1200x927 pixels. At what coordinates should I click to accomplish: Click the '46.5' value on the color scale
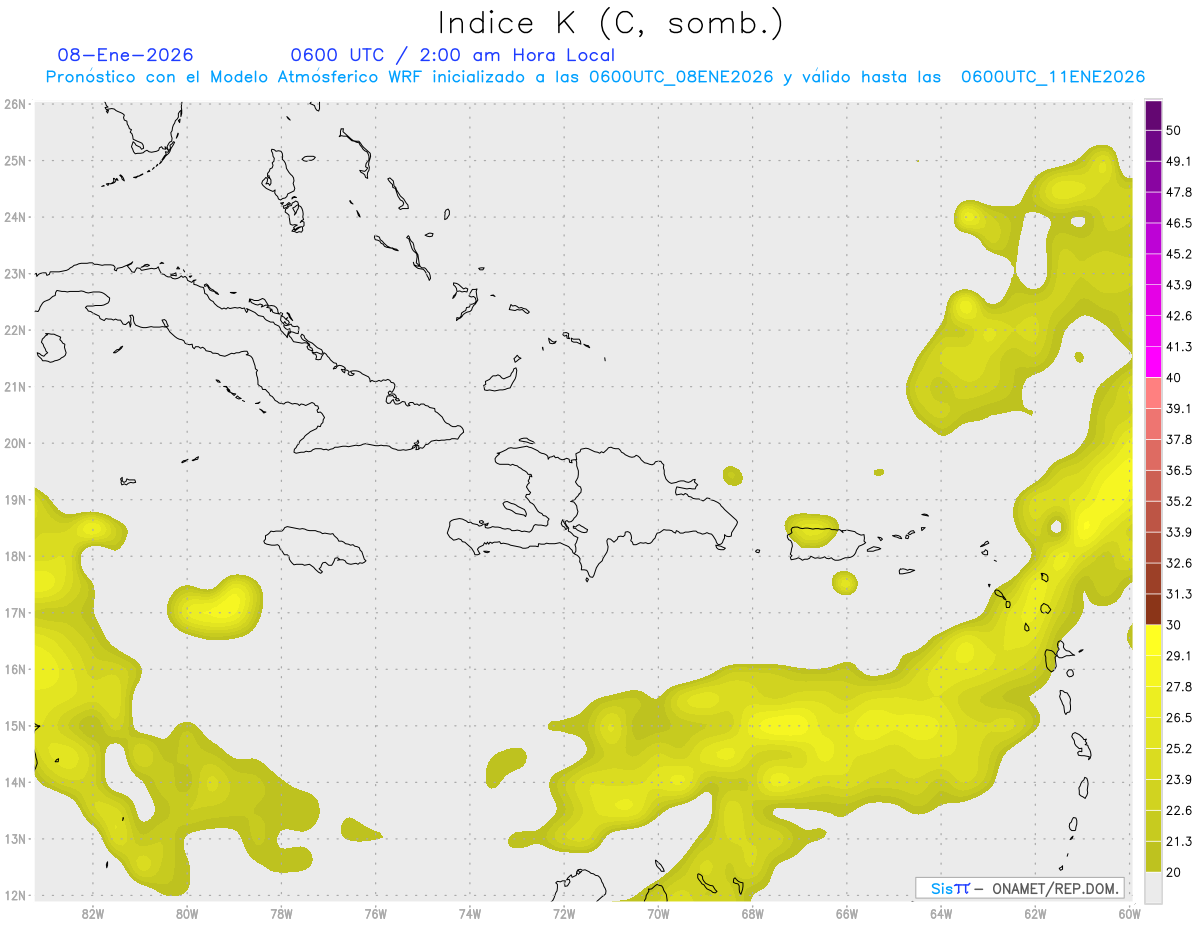tap(1179, 223)
